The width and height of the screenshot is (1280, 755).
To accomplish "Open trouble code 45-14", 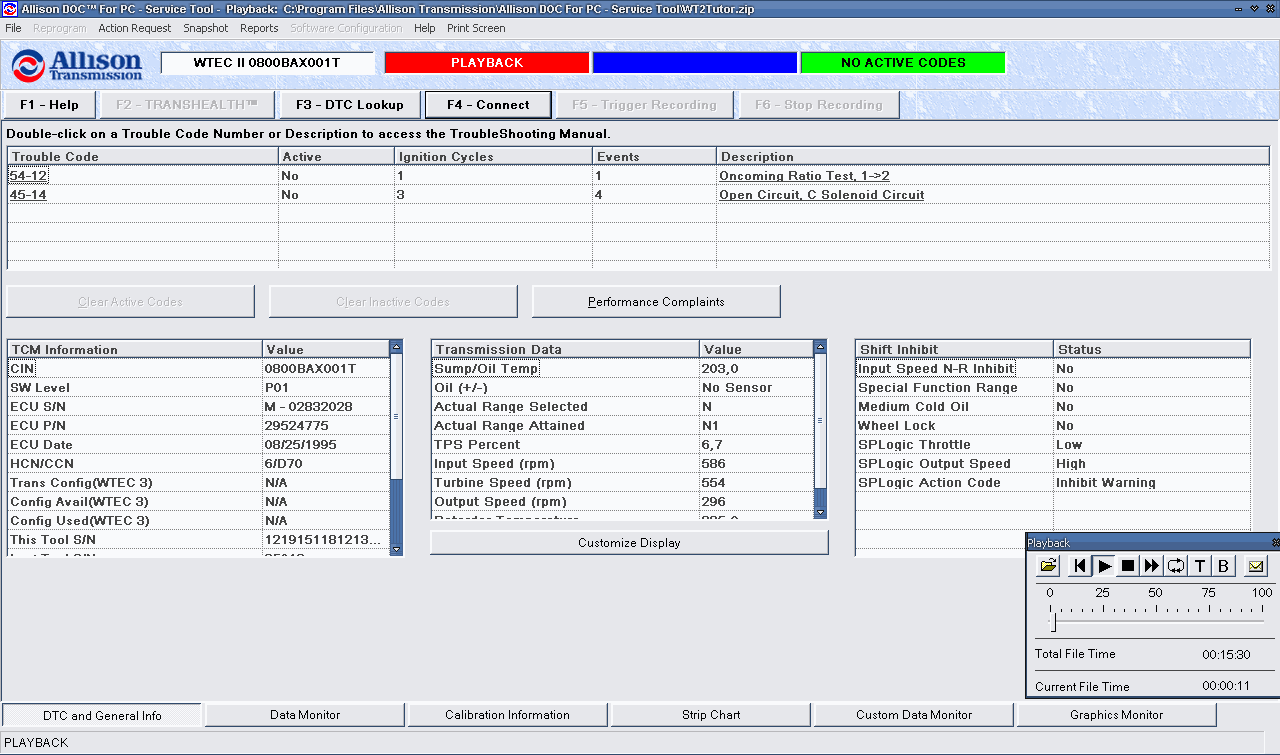I will (x=28, y=195).
